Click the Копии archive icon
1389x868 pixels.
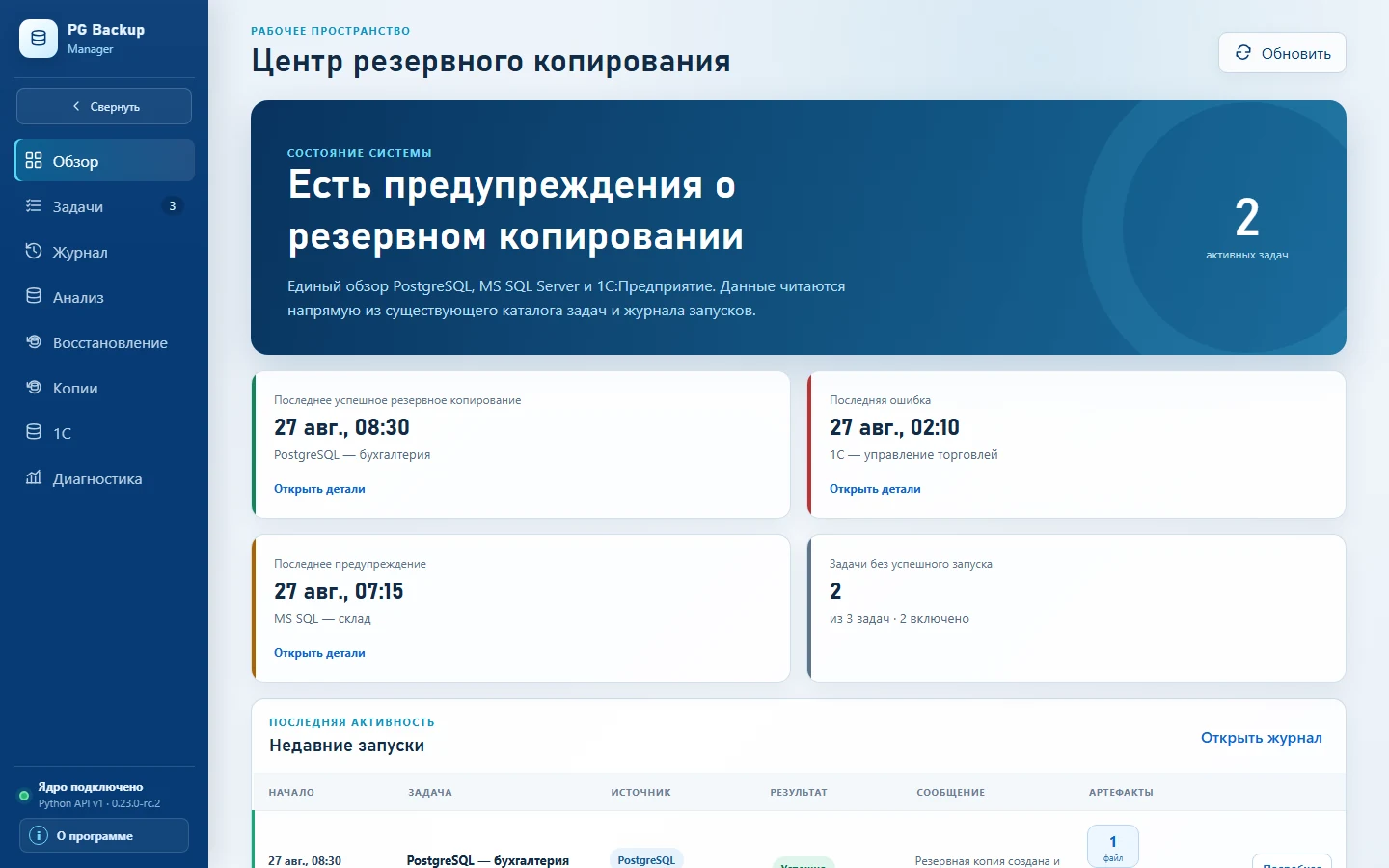tap(34, 387)
